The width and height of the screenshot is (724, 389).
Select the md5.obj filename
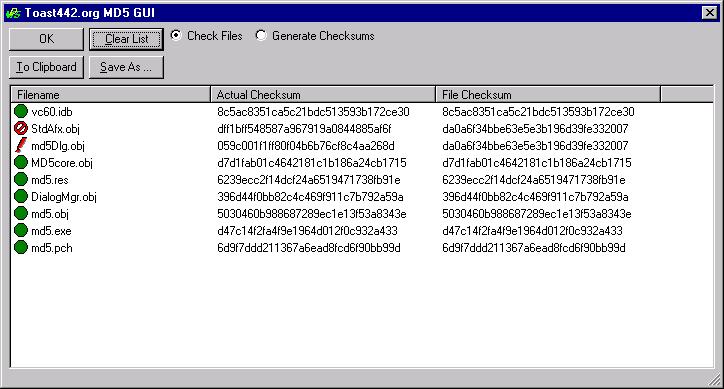pyautogui.click(x=50, y=214)
